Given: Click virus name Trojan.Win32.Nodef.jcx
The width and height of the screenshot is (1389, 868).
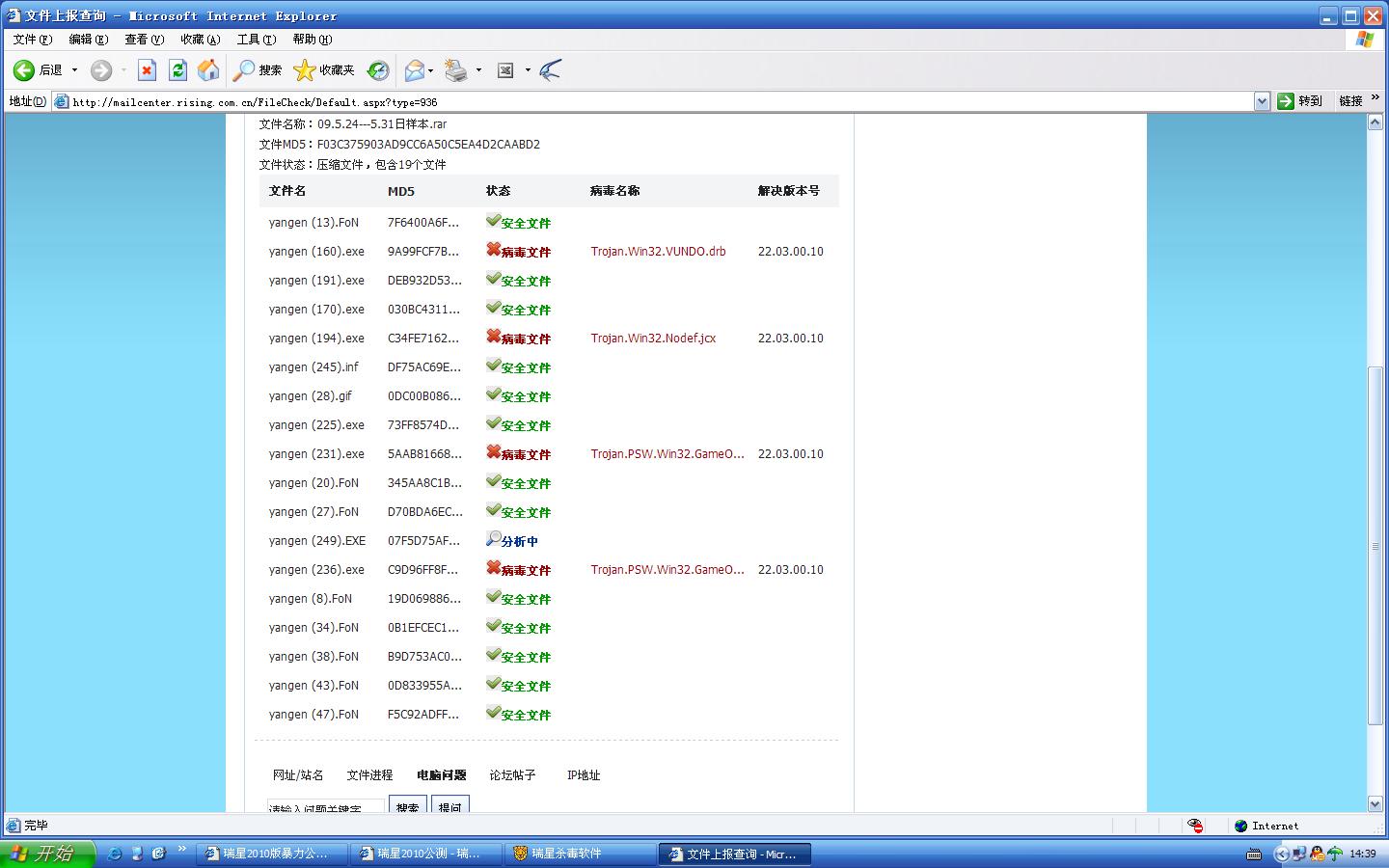Looking at the screenshot, I should pyautogui.click(x=654, y=339).
